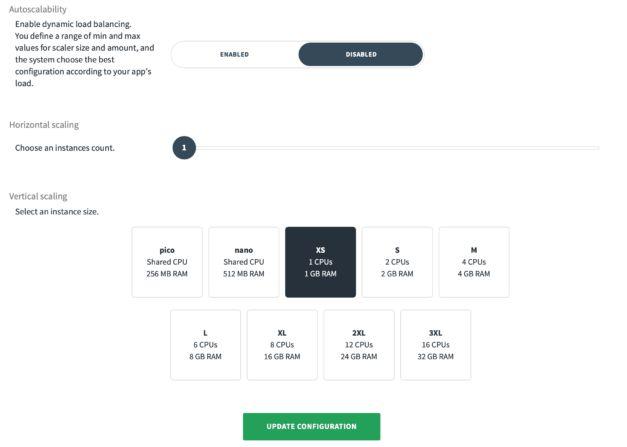Choose the nano 512 MB RAM size
The image size is (627, 447).
243,262
